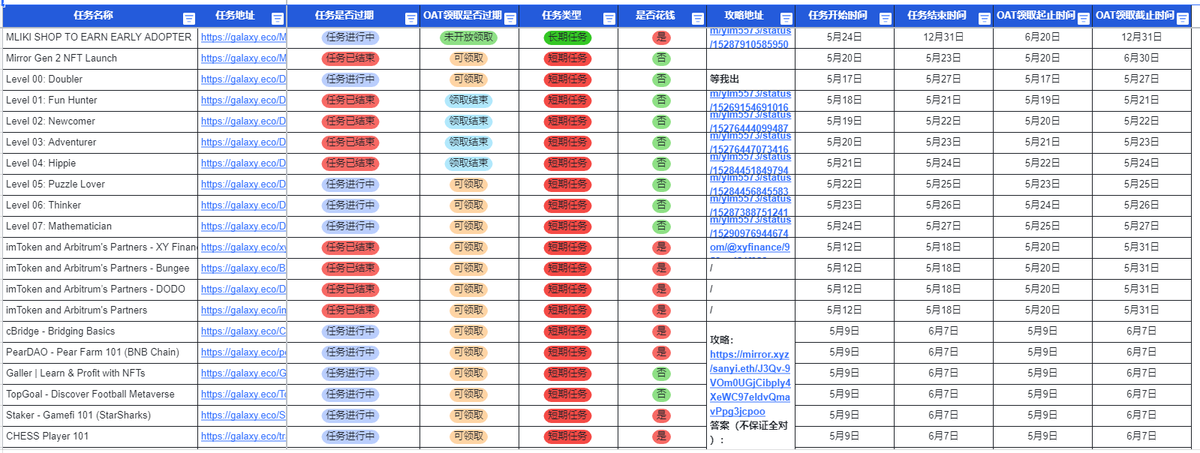
Task: Open the filter for OAT领取是否过期 column
Action: pyautogui.click(x=510, y=18)
